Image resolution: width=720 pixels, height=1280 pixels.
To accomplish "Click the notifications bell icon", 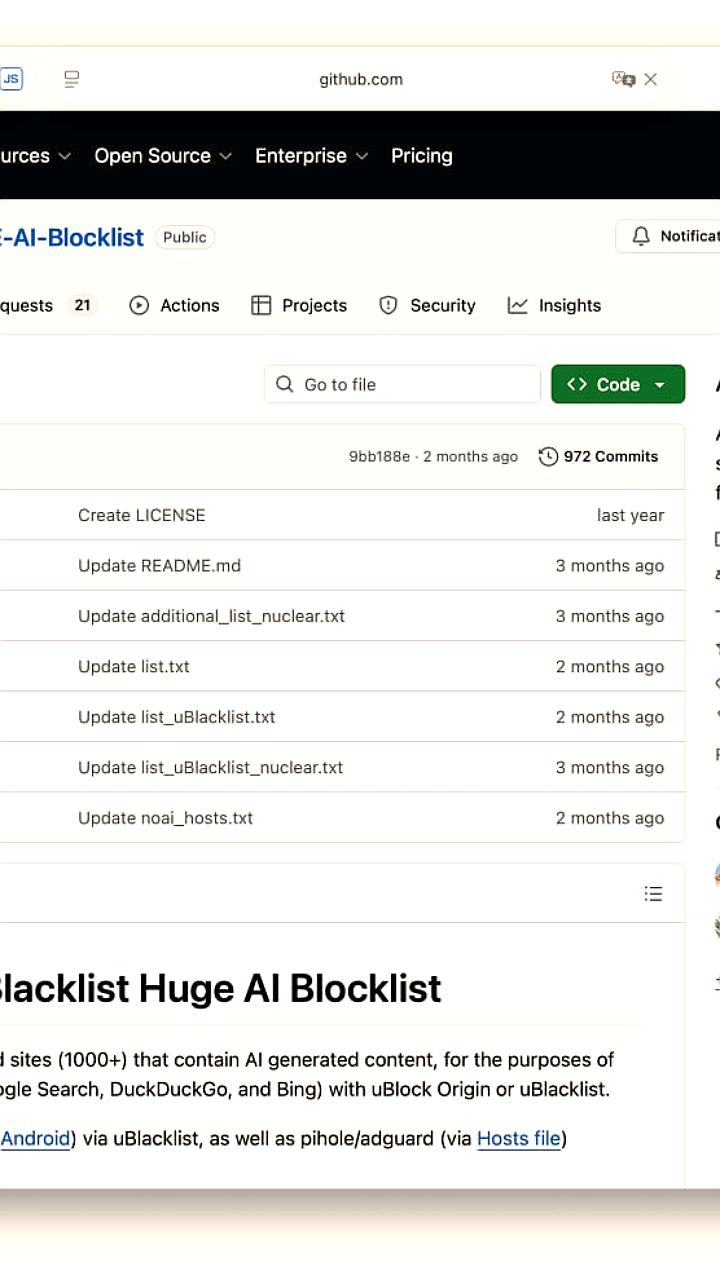I will click(x=641, y=236).
